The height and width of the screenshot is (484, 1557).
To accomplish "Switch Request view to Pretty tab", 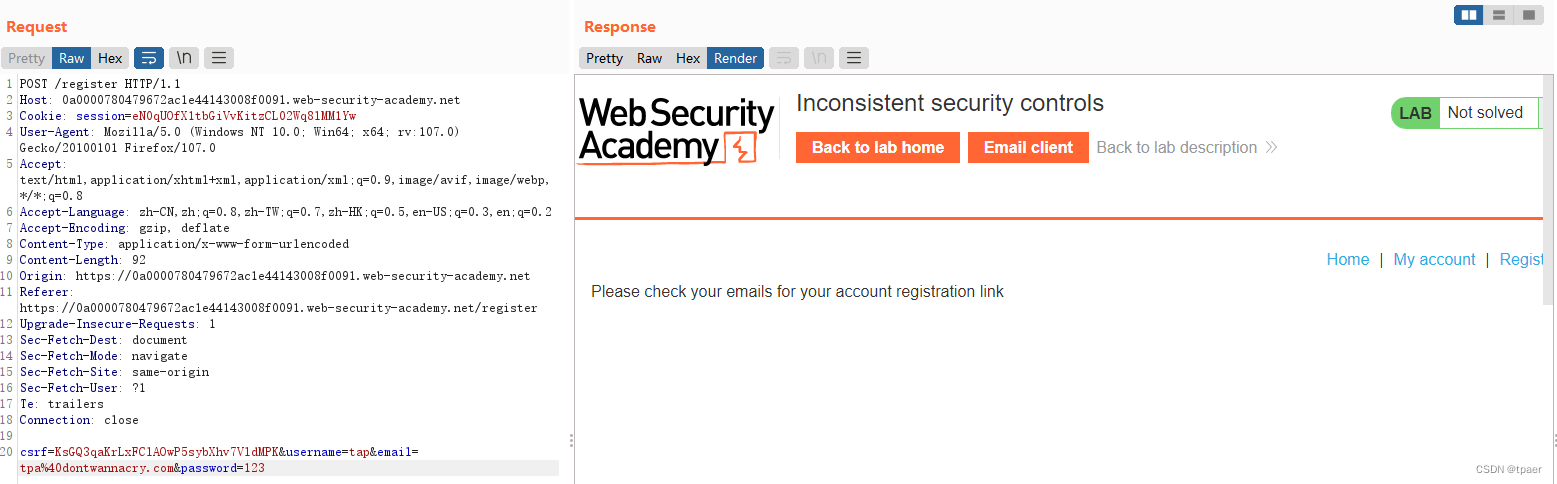I will pyautogui.click(x=27, y=58).
